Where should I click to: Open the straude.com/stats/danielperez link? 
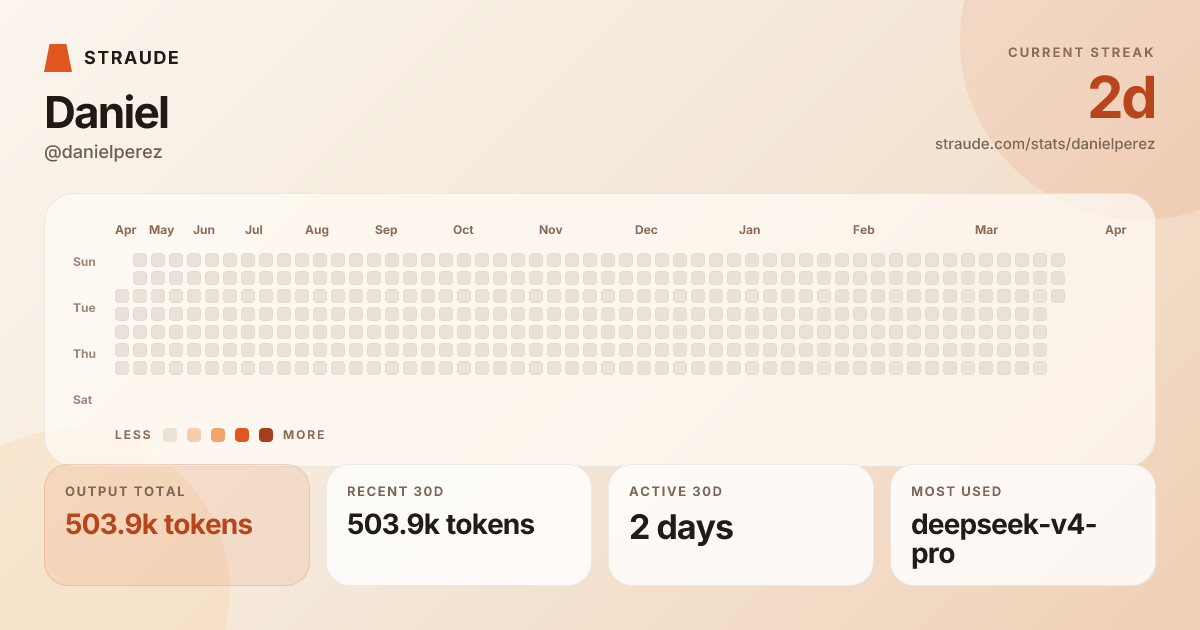(1044, 144)
